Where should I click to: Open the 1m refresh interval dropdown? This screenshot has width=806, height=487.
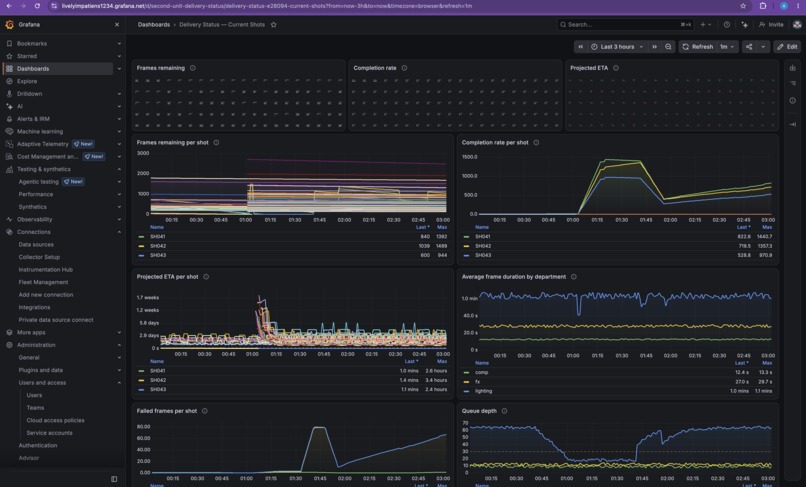tap(727, 46)
